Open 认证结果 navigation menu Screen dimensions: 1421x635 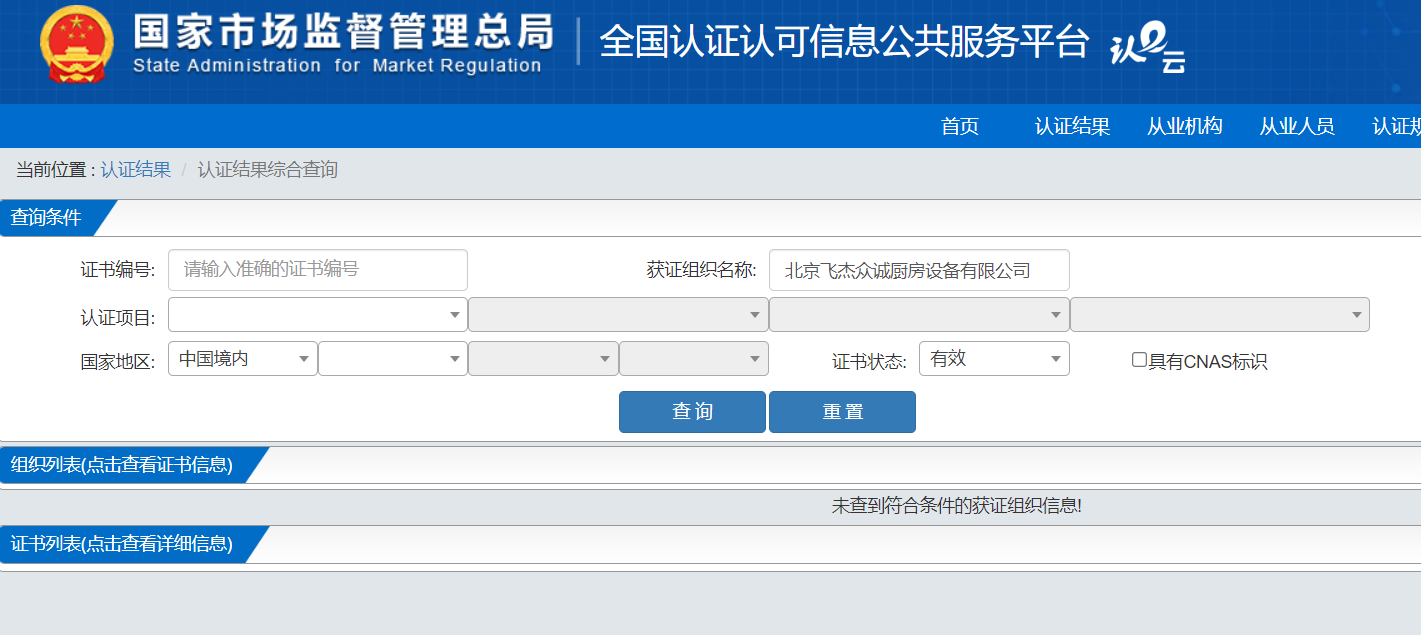click(1072, 126)
